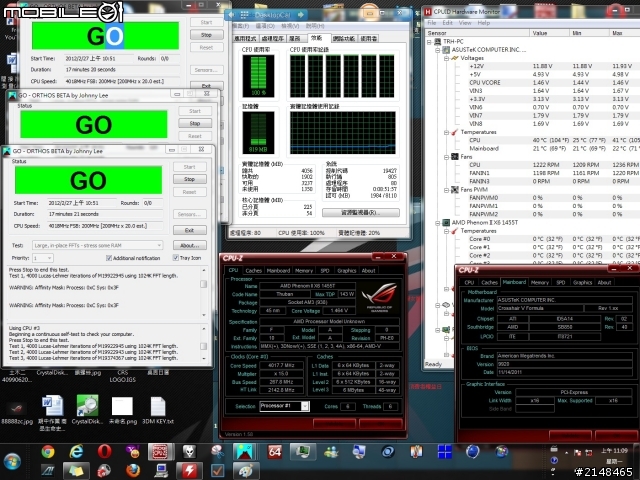Click Sensors... in the front ORTHOS window
The image size is (640, 480).
tap(189, 214)
